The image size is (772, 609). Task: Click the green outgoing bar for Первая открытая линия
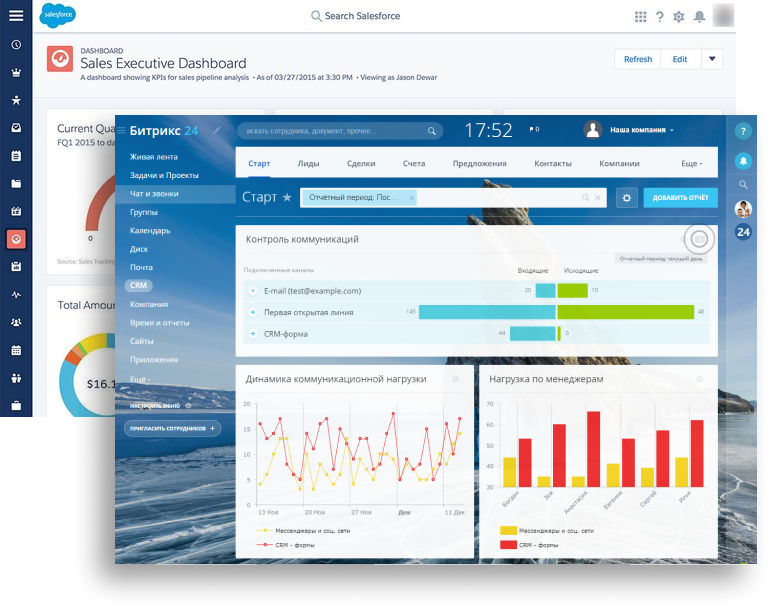click(x=625, y=312)
